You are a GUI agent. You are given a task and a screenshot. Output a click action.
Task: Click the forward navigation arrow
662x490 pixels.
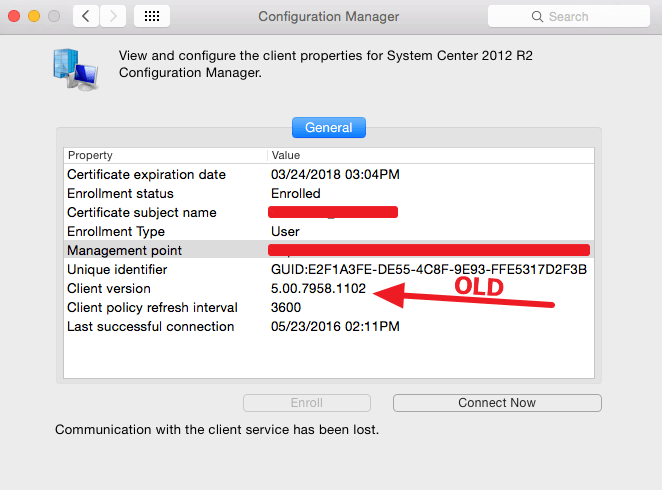[x=113, y=16]
